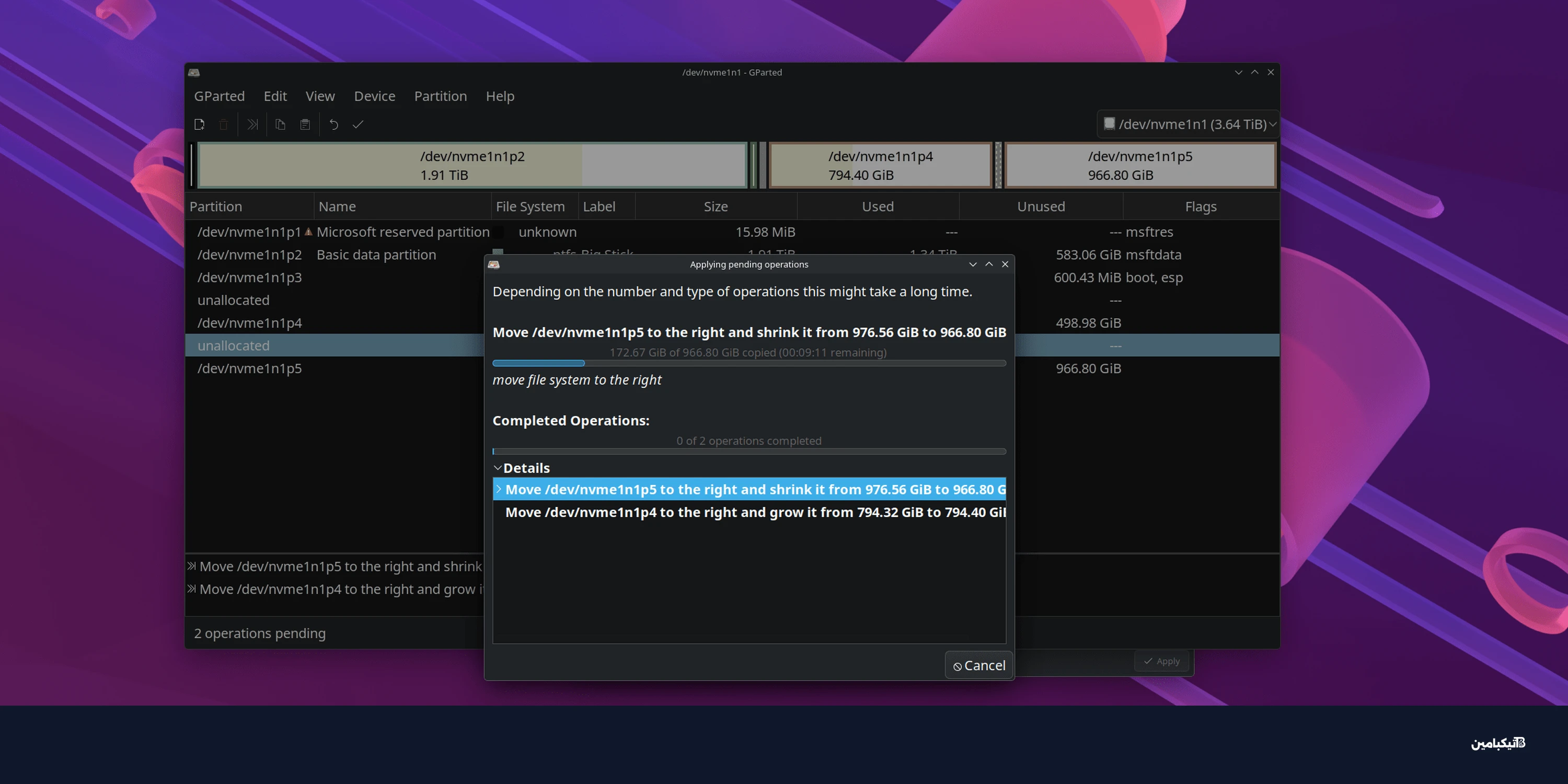
Task: Collapse the Details section in the dialog
Action: pos(498,467)
